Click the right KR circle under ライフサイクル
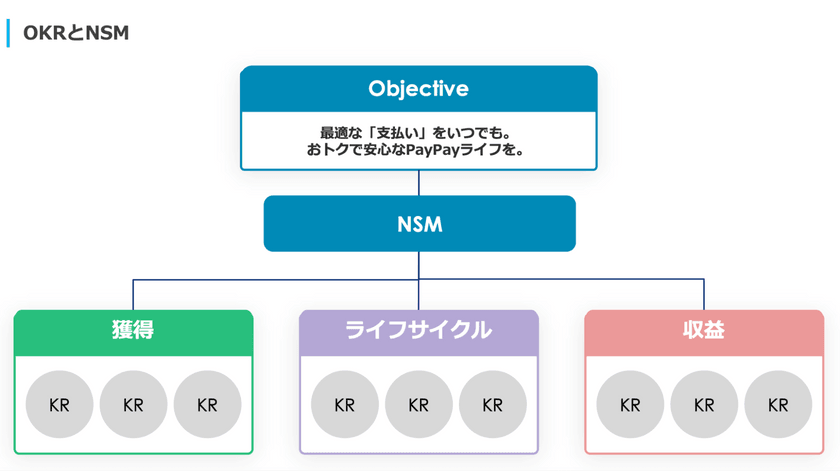 pos(492,405)
